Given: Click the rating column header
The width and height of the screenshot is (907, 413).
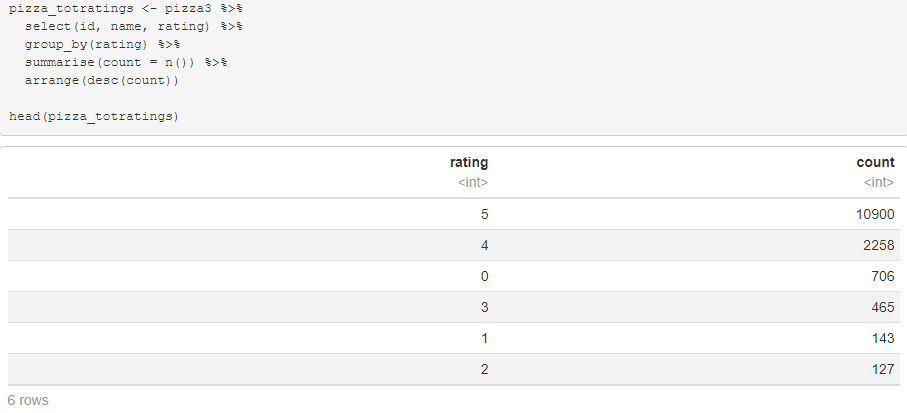Looking at the screenshot, I should (469, 162).
